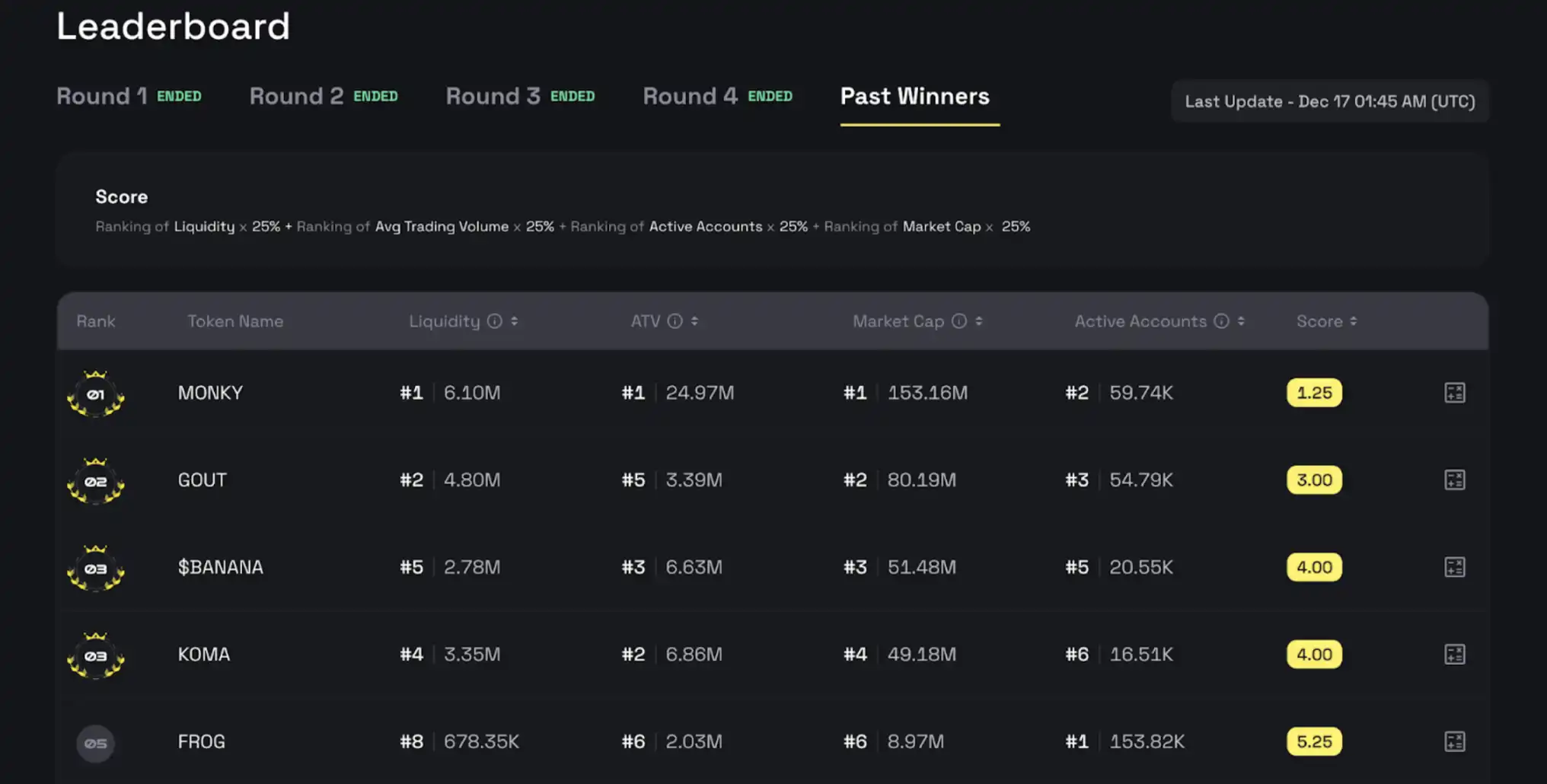Click the rank 01 crown badge
Image resolution: width=1547 pixels, height=784 pixels.
coord(95,394)
